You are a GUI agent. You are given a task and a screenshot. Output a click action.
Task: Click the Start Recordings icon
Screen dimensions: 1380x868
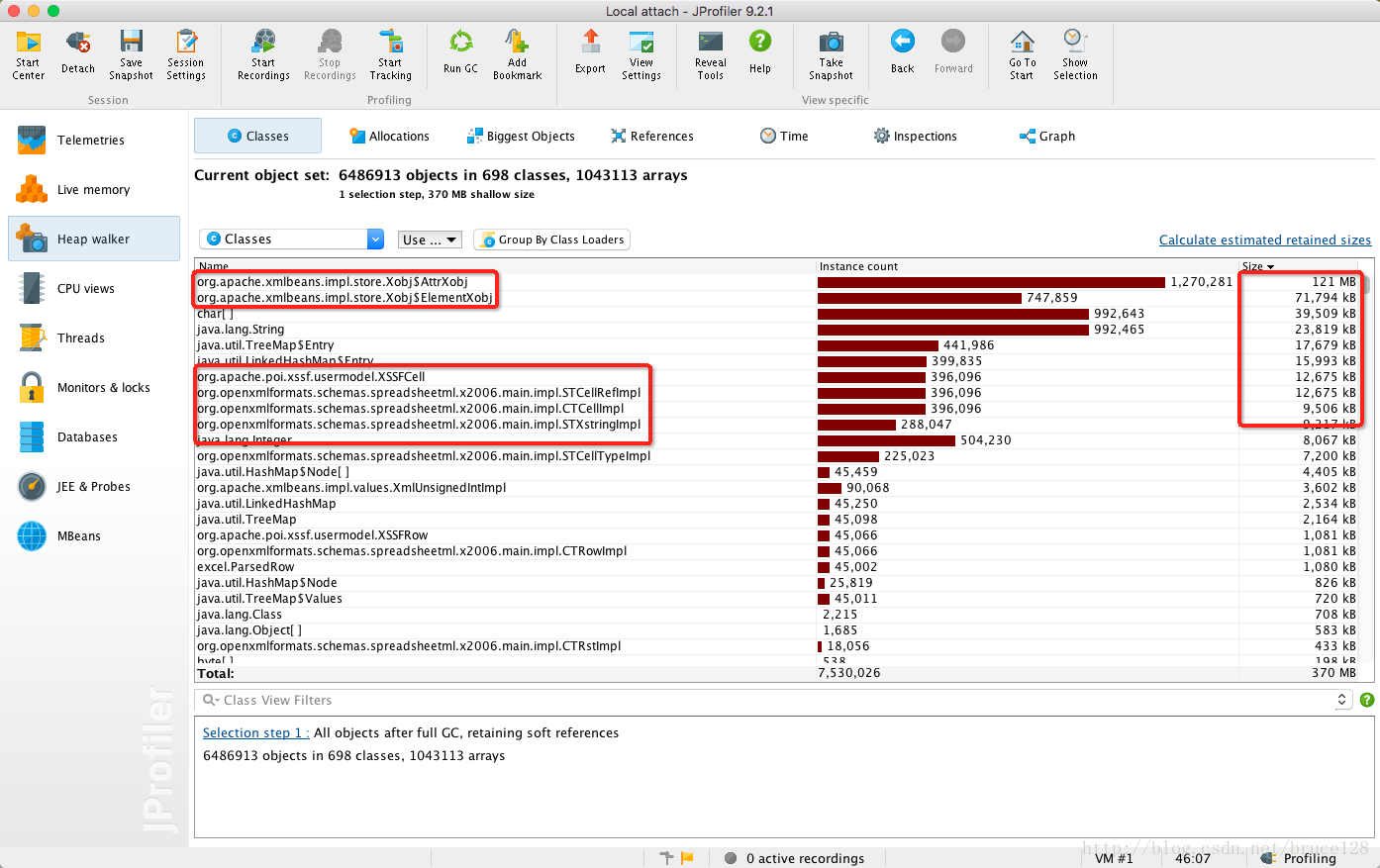(263, 54)
